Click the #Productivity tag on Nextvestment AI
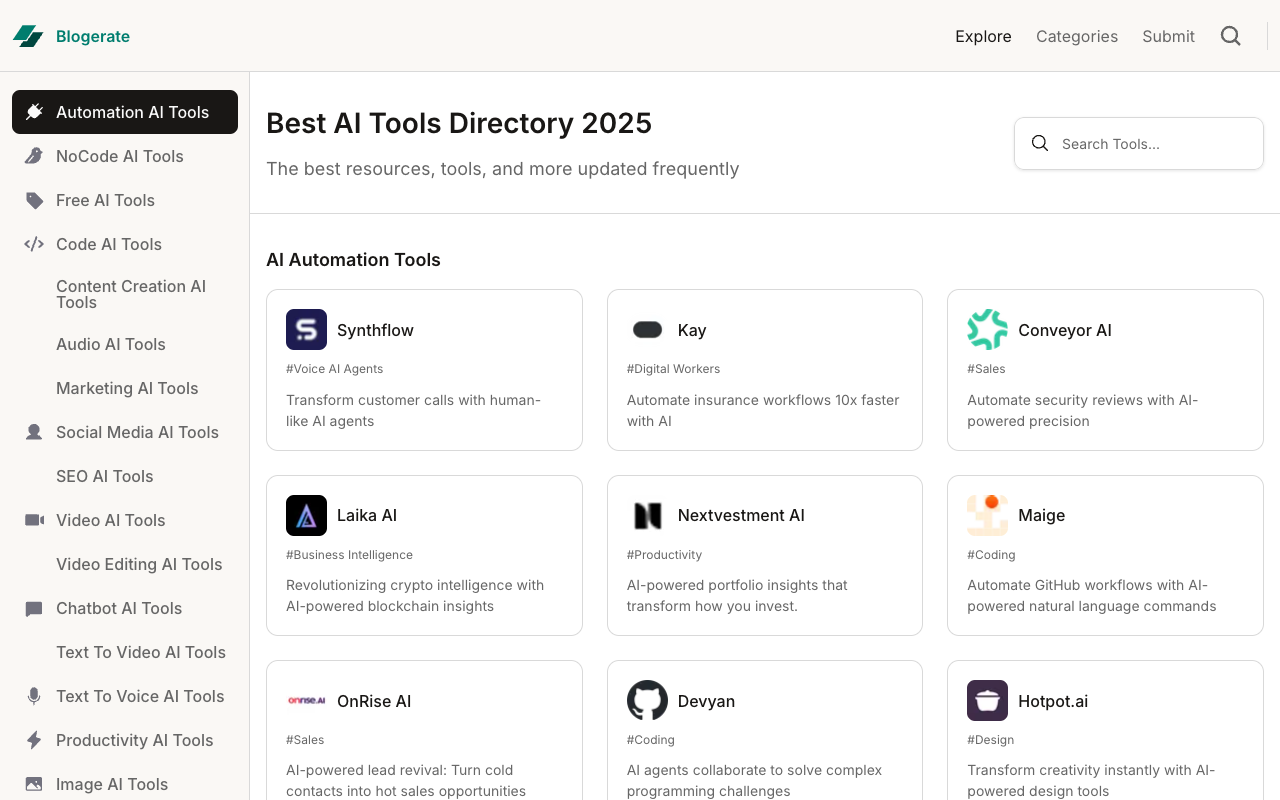 pyautogui.click(x=664, y=555)
